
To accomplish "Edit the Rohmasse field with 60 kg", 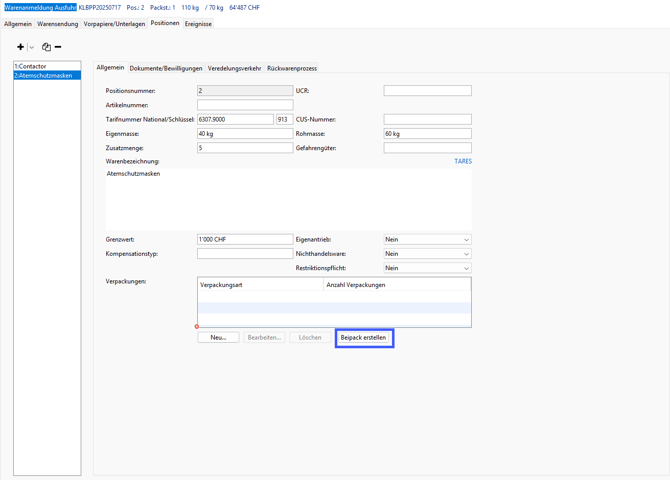I will 427,134.
